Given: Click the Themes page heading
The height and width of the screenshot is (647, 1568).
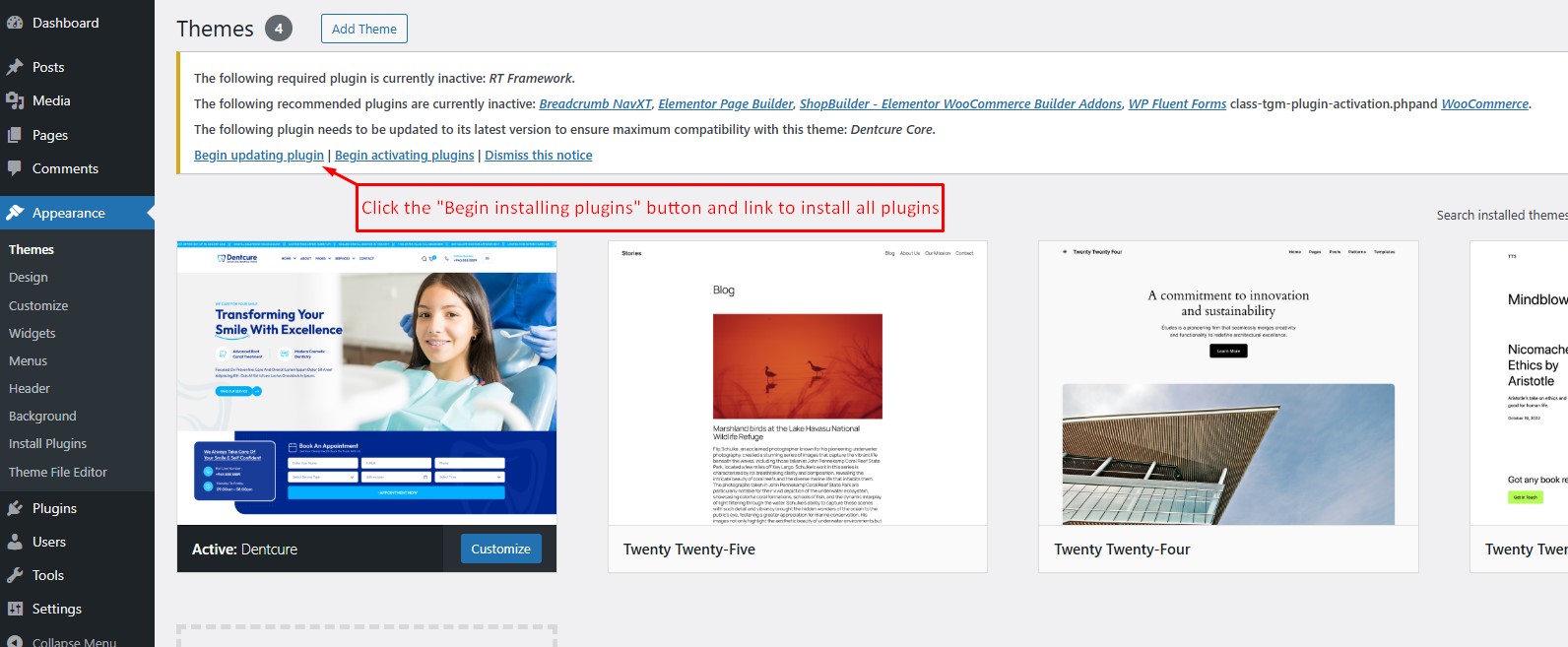Looking at the screenshot, I should 215,29.
